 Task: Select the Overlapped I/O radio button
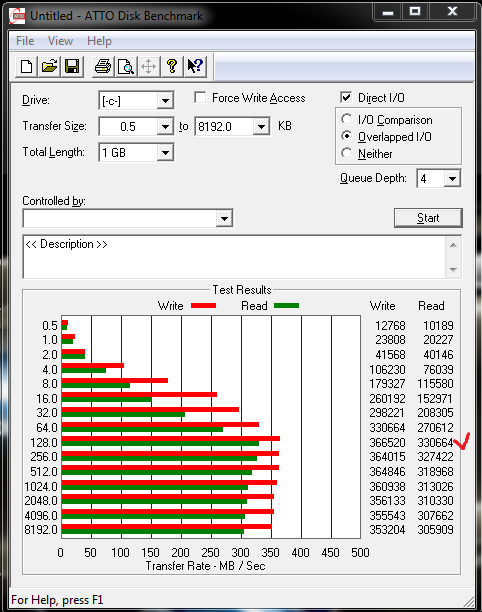click(x=346, y=136)
